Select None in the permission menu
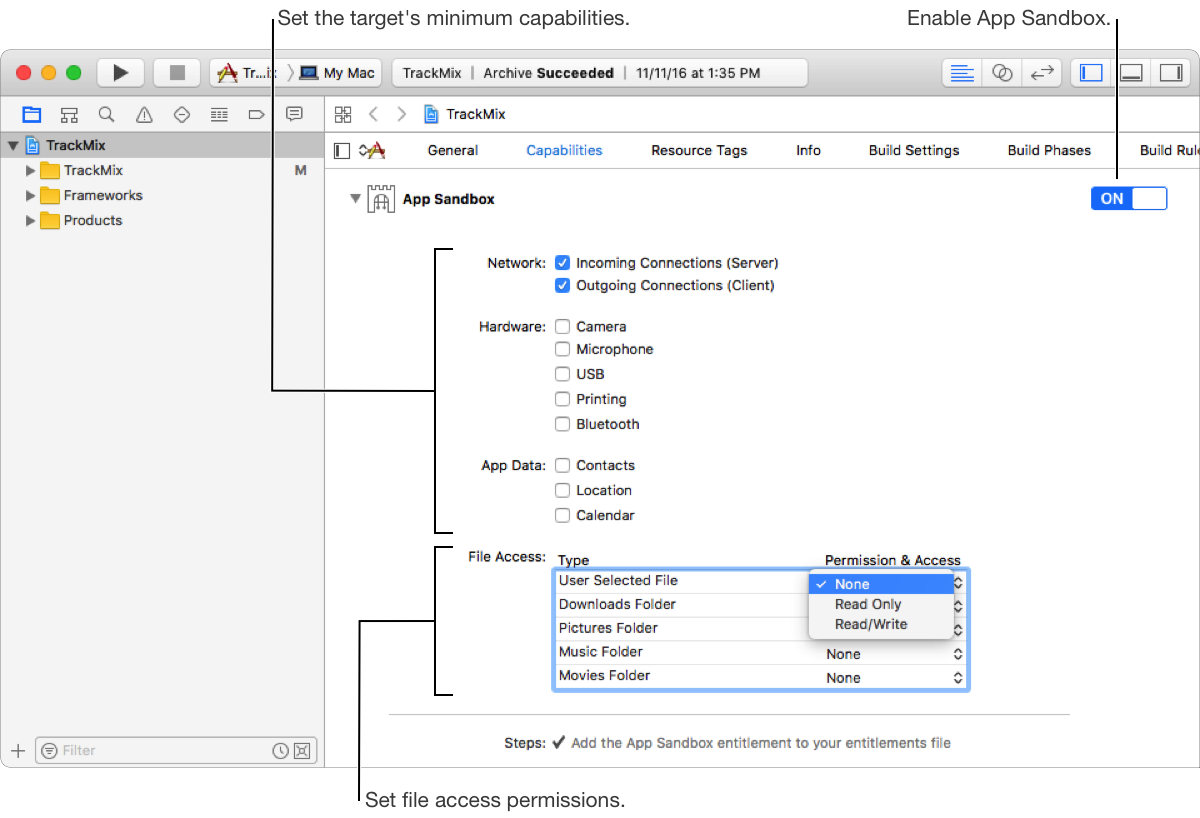The height and width of the screenshot is (818, 1200). pos(881,584)
